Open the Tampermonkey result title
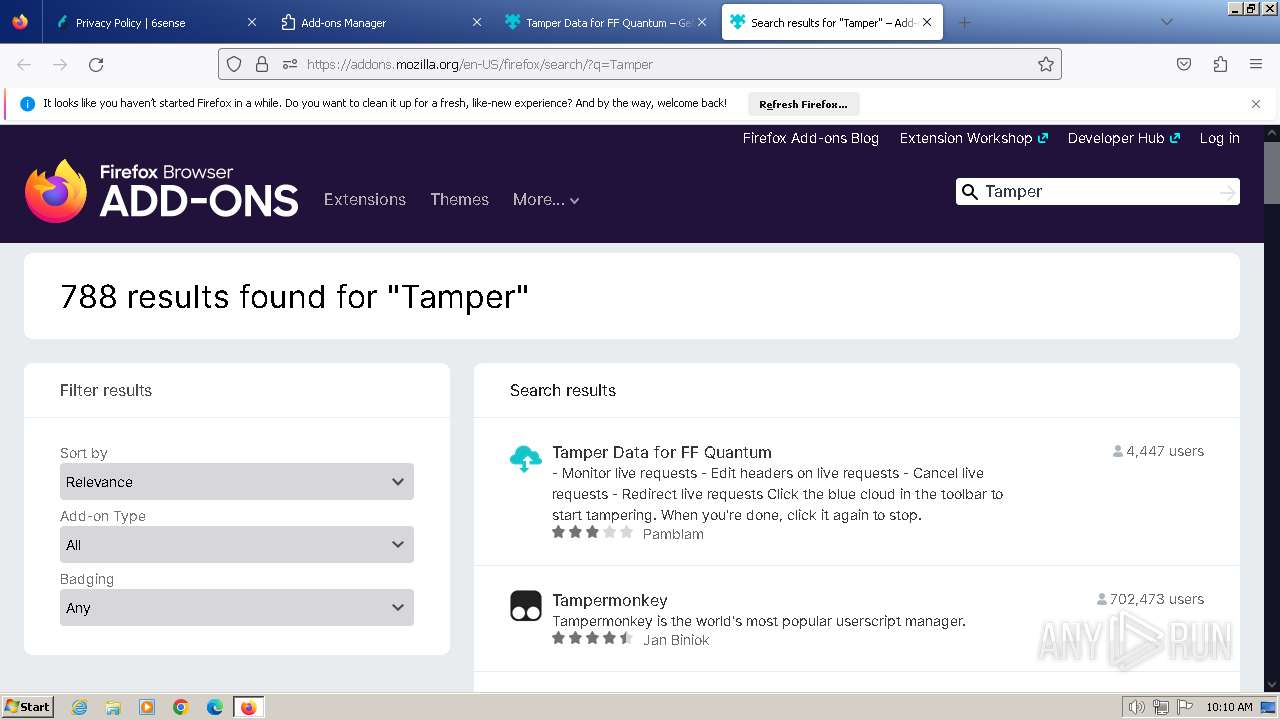Viewport: 1280px width, 720px height. 610,600
